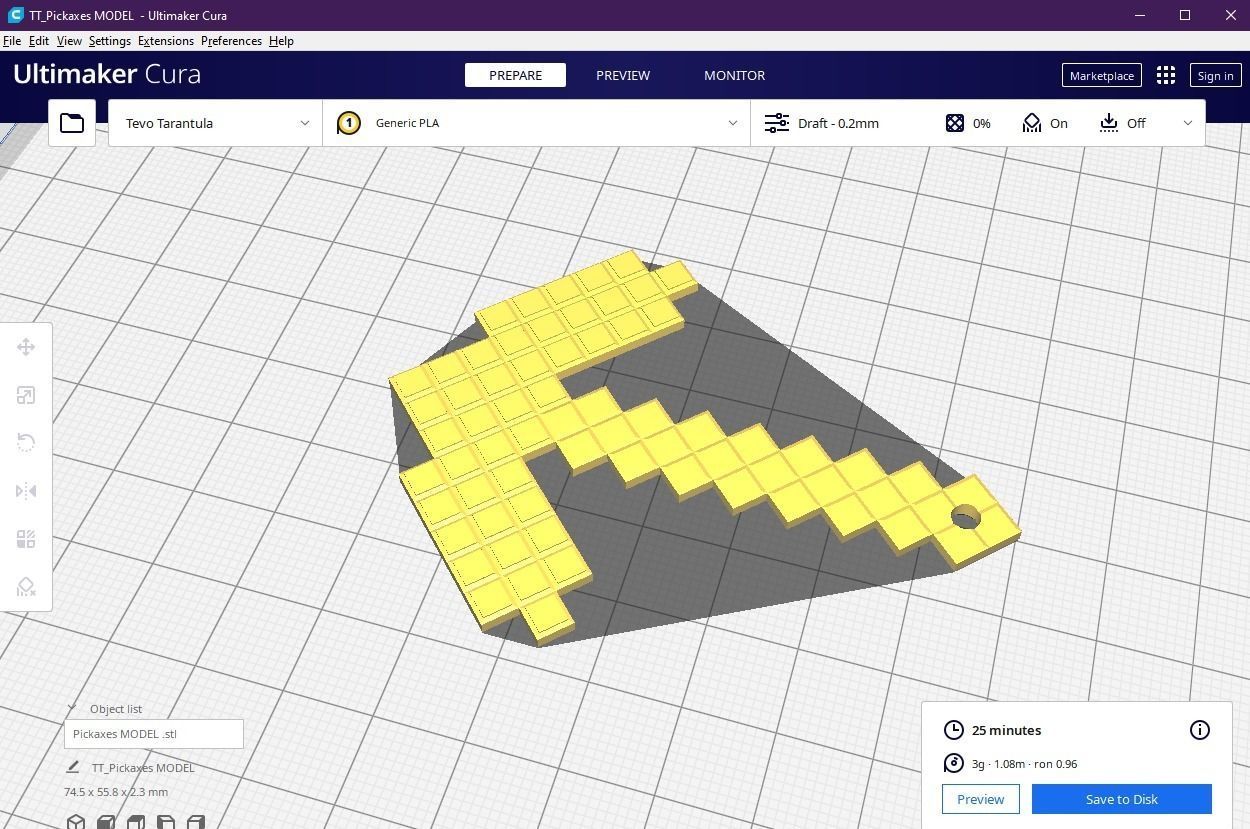The height and width of the screenshot is (829, 1250).
Task: Select the Support Blocker tool
Action: point(26,587)
